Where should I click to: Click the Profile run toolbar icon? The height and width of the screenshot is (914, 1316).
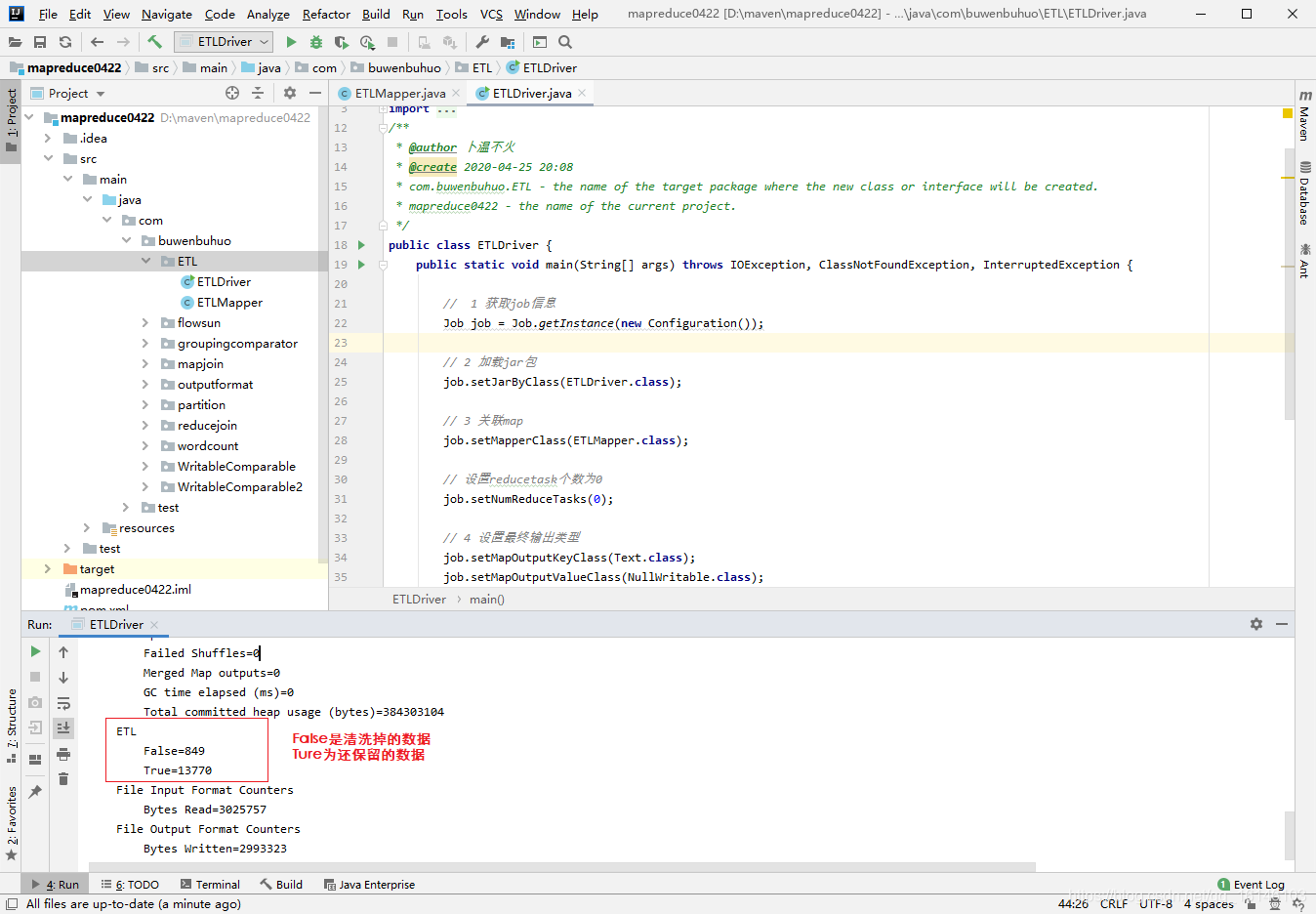367,42
